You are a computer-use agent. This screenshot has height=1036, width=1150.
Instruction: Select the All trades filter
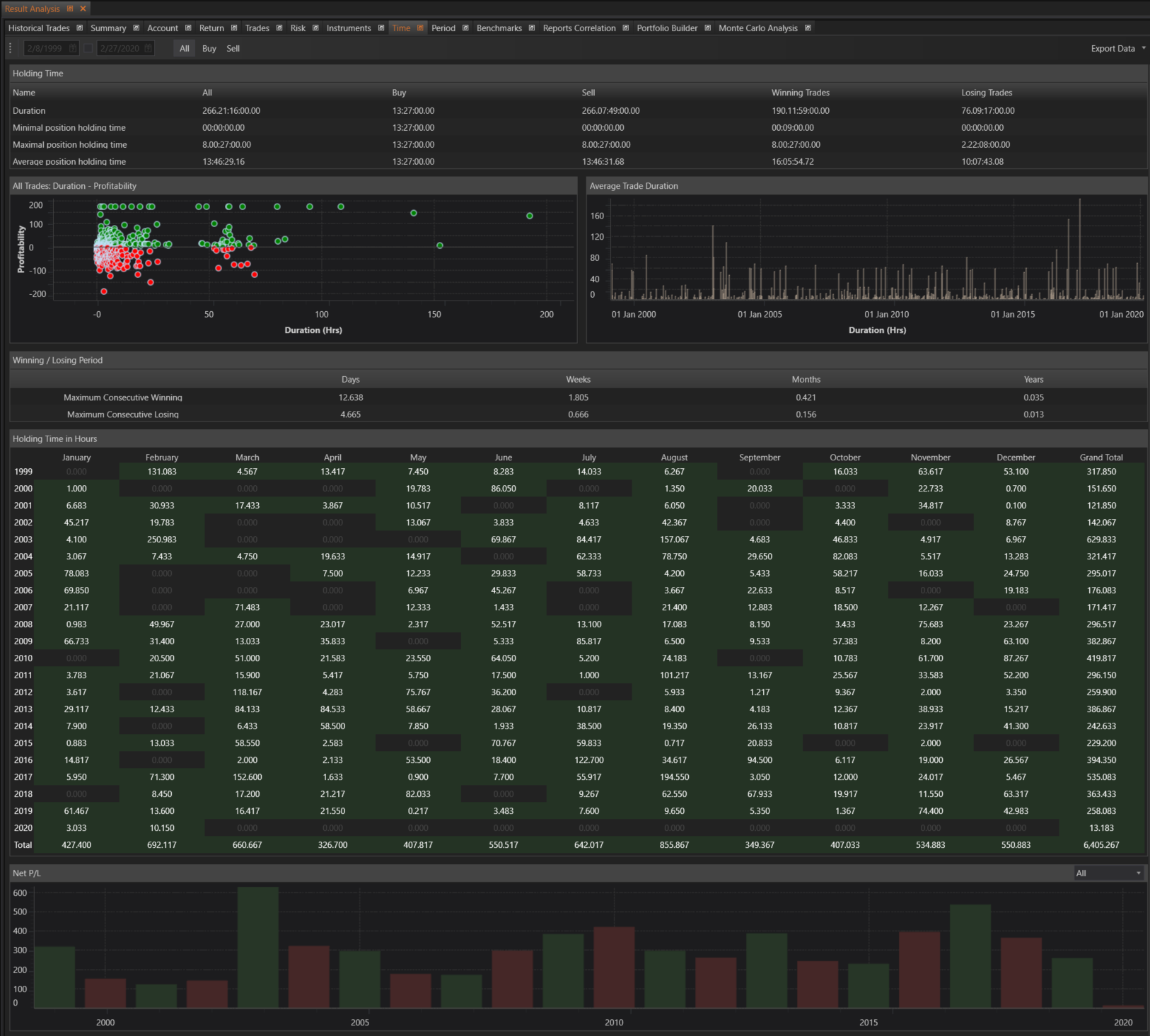185,49
